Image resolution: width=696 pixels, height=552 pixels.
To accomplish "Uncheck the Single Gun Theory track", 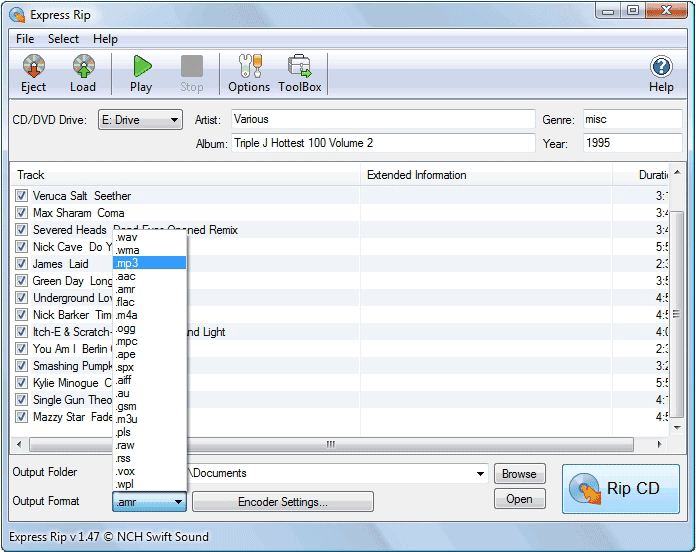I will point(21,400).
